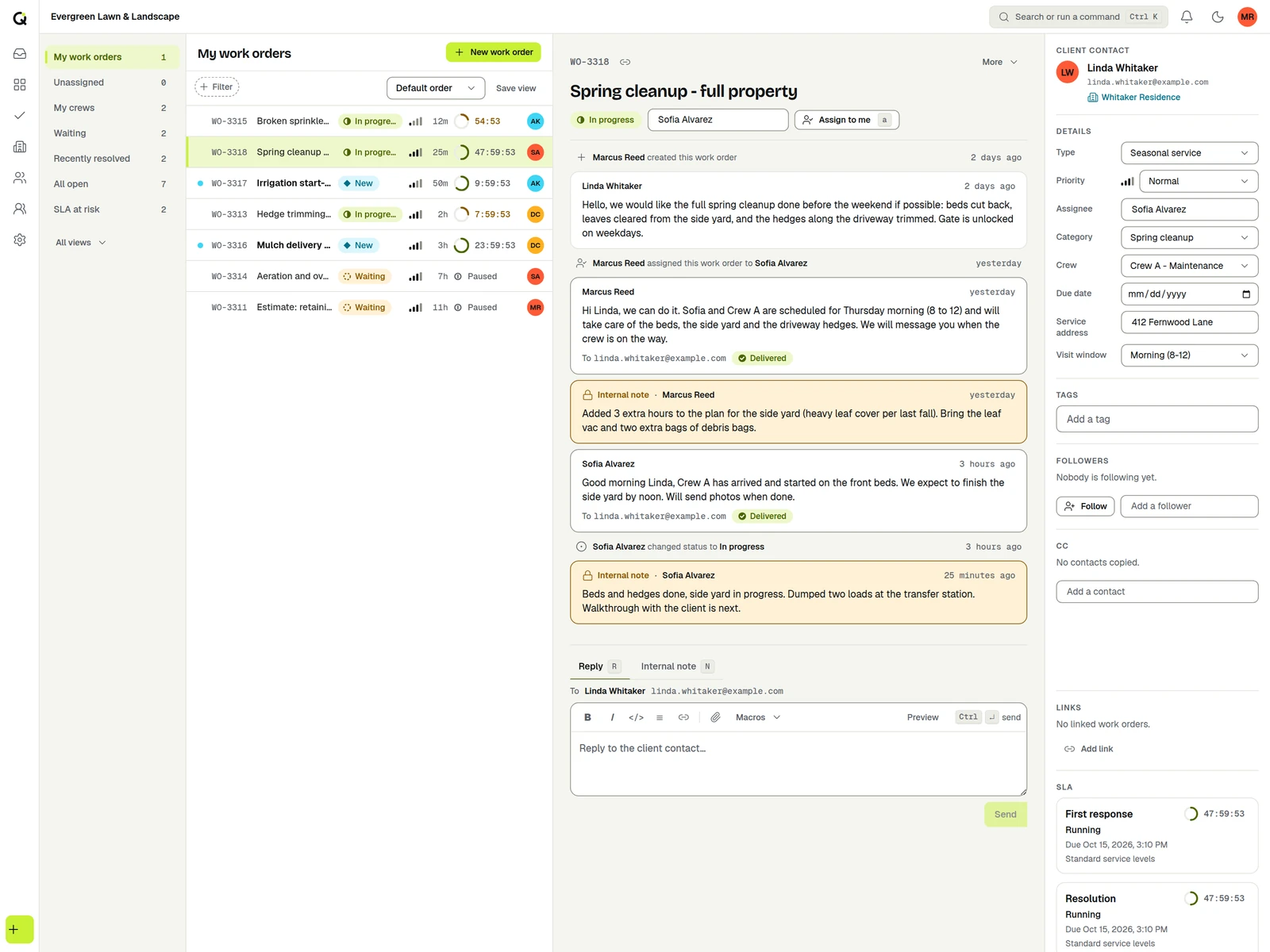Focus the Add a tag field

1156,419
